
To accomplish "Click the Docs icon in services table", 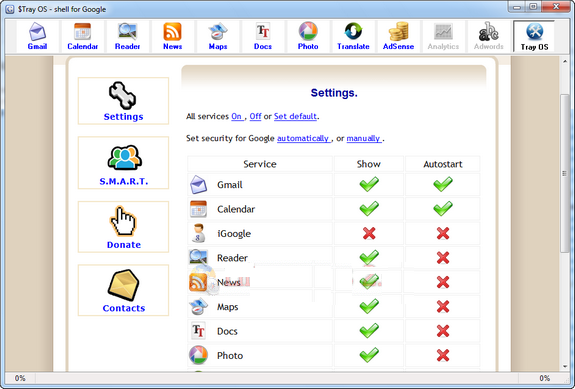I will point(198,331).
